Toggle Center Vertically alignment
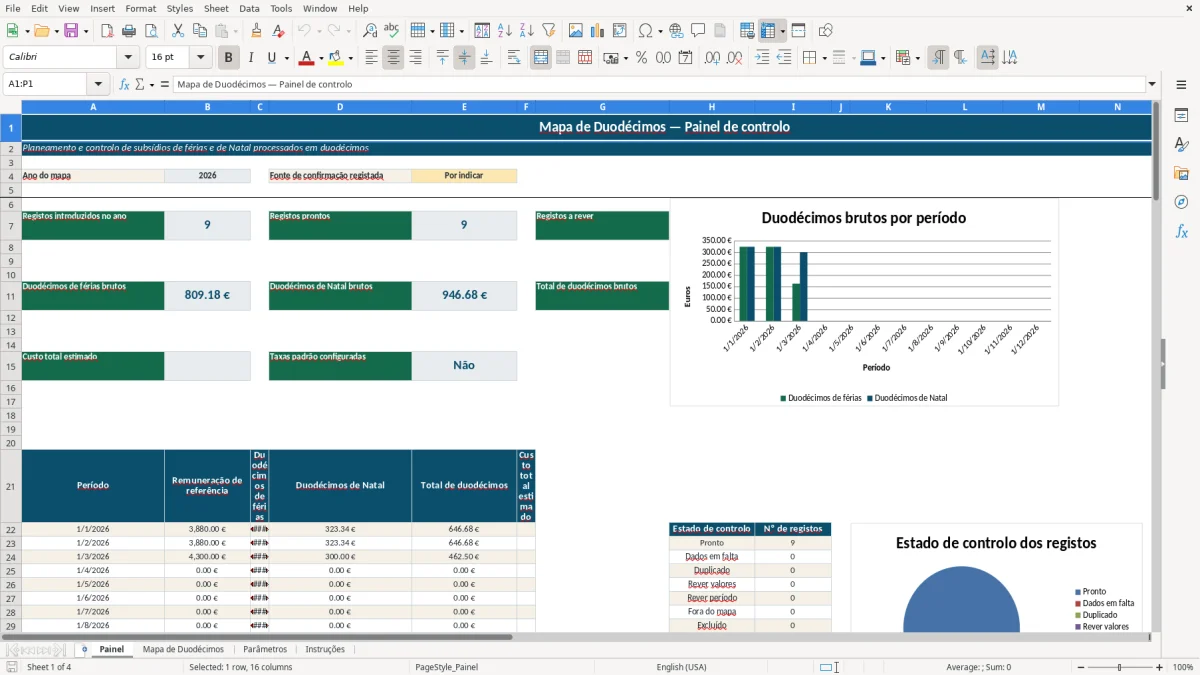 (x=464, y=58)
